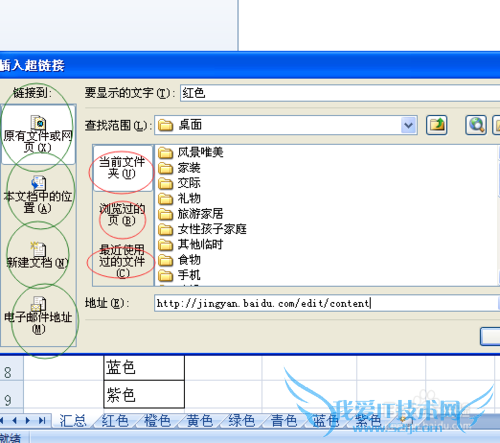Screen dimensions: 500x443
Task: Go to the previous sheet tab arrow
Action: click(14, 421)
